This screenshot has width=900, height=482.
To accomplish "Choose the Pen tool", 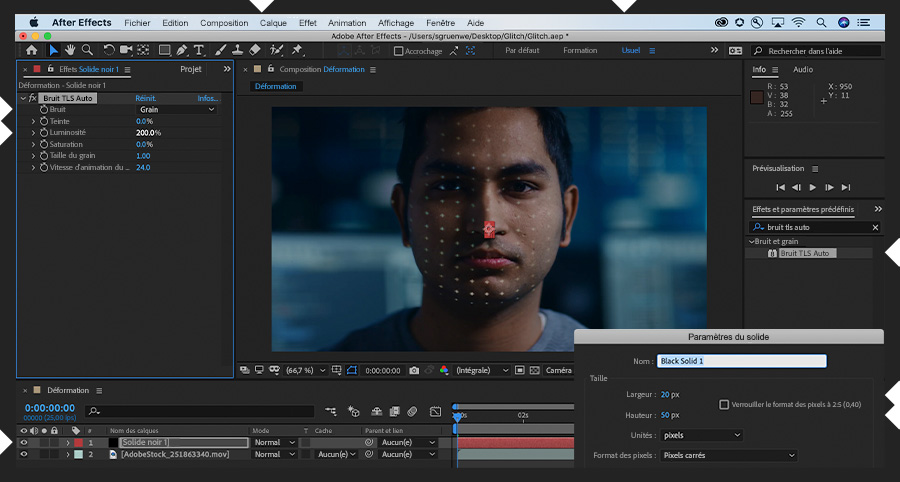I will 182,50.
